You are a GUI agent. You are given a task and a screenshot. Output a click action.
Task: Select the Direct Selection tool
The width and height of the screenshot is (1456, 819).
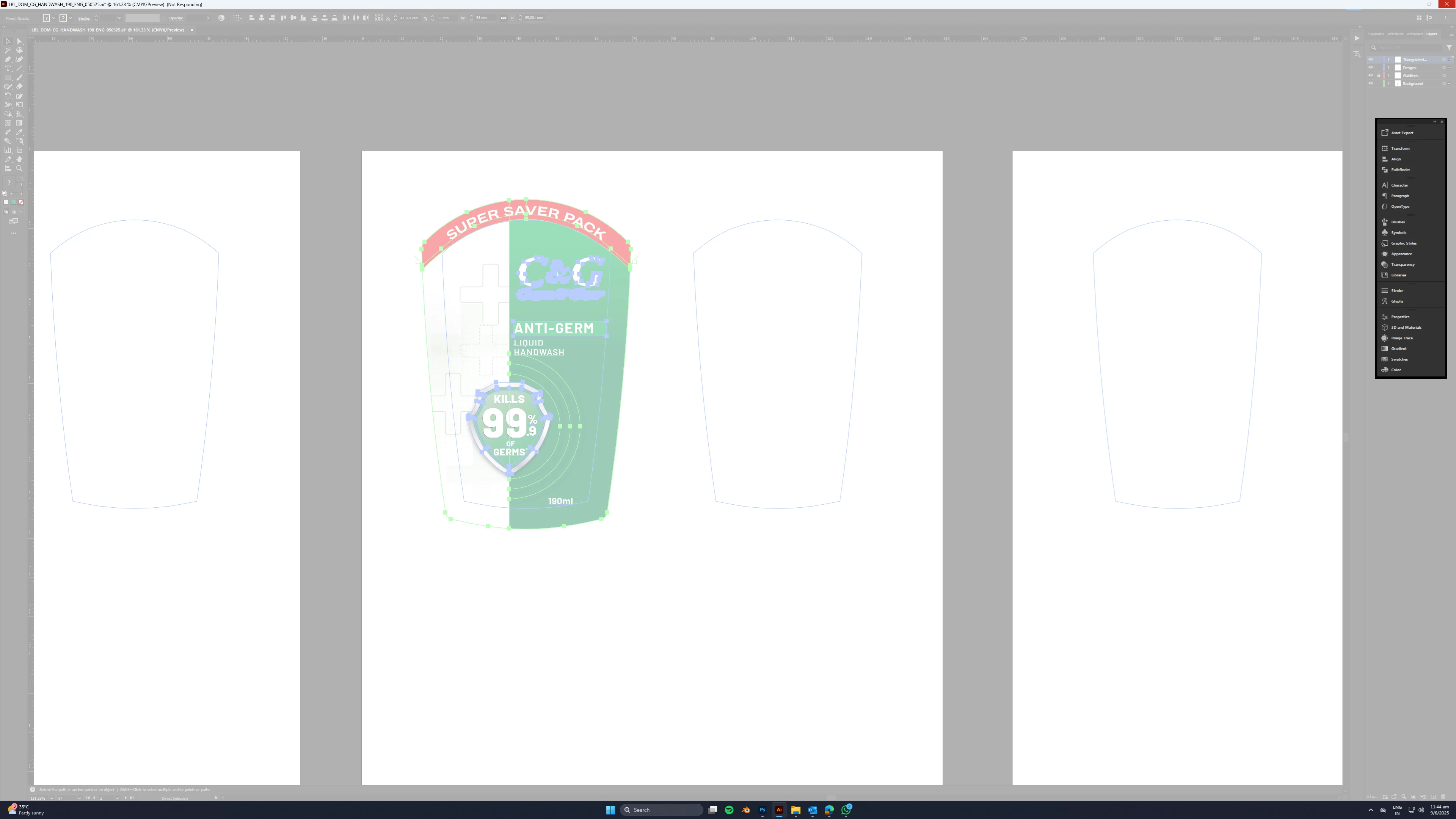[x=19, y=41]
